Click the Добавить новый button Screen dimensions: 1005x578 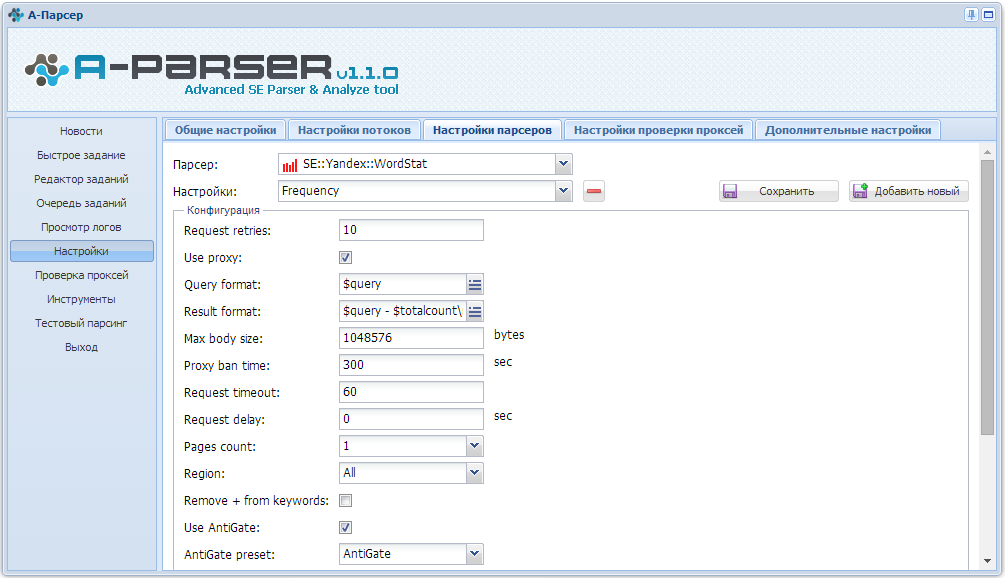coord(909,191)
